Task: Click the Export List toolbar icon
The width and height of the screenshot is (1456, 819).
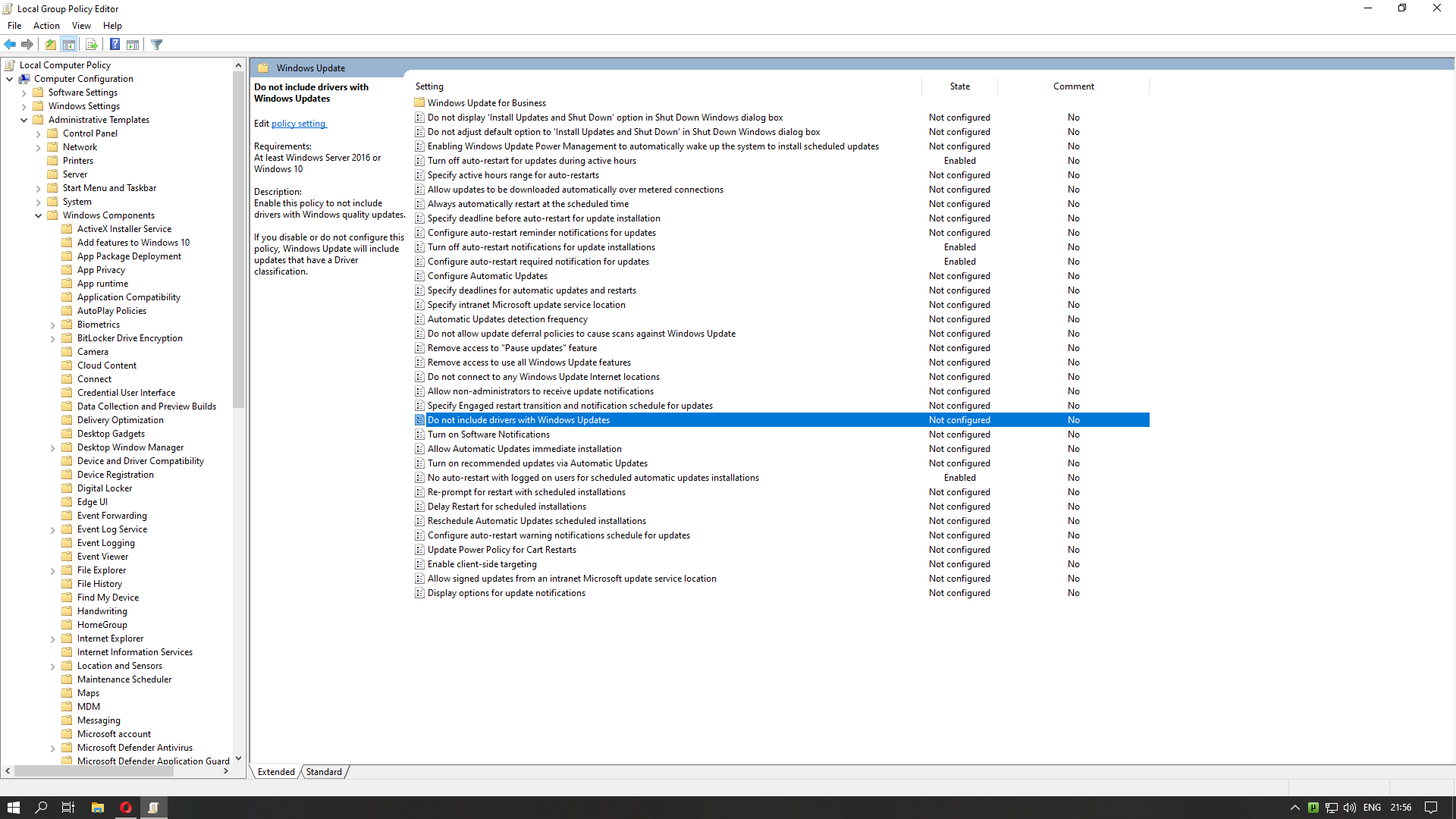Action: point(91,45)
